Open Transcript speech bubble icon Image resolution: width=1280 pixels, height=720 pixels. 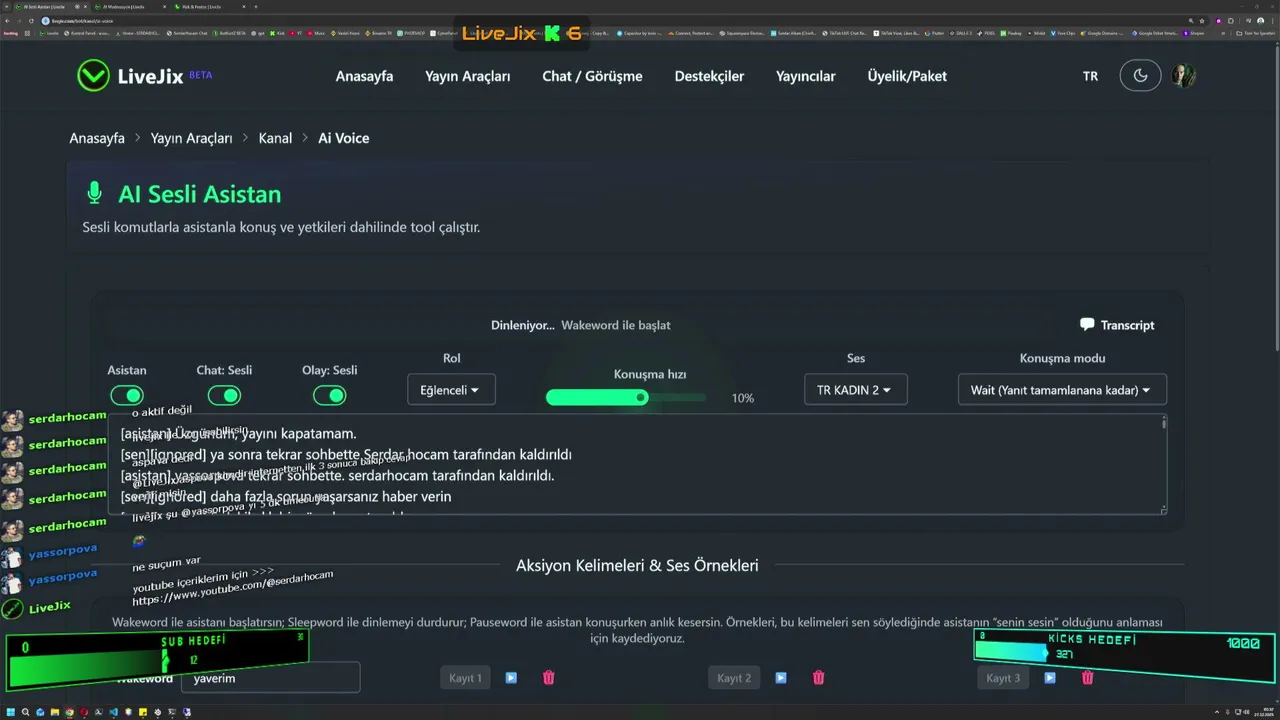coord(1087,325)
